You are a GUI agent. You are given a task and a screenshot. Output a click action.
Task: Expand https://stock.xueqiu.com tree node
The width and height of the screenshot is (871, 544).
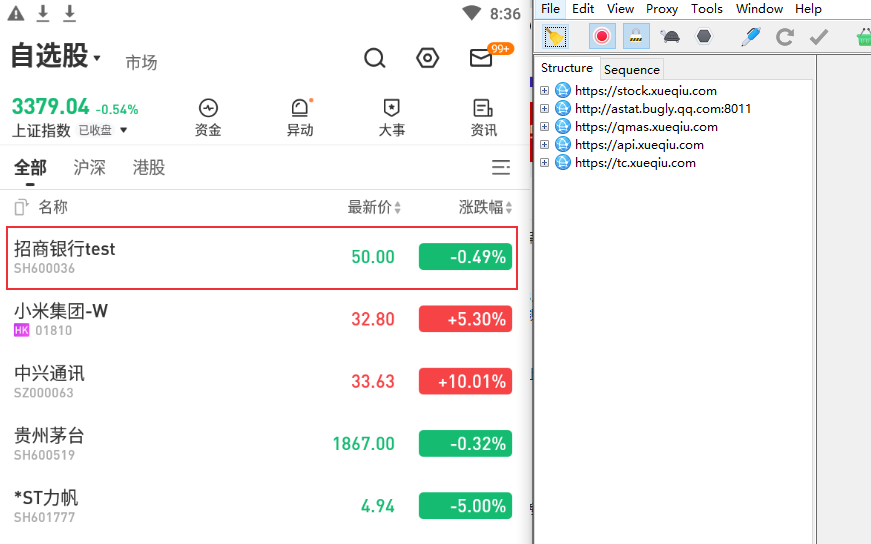point(544,91)
